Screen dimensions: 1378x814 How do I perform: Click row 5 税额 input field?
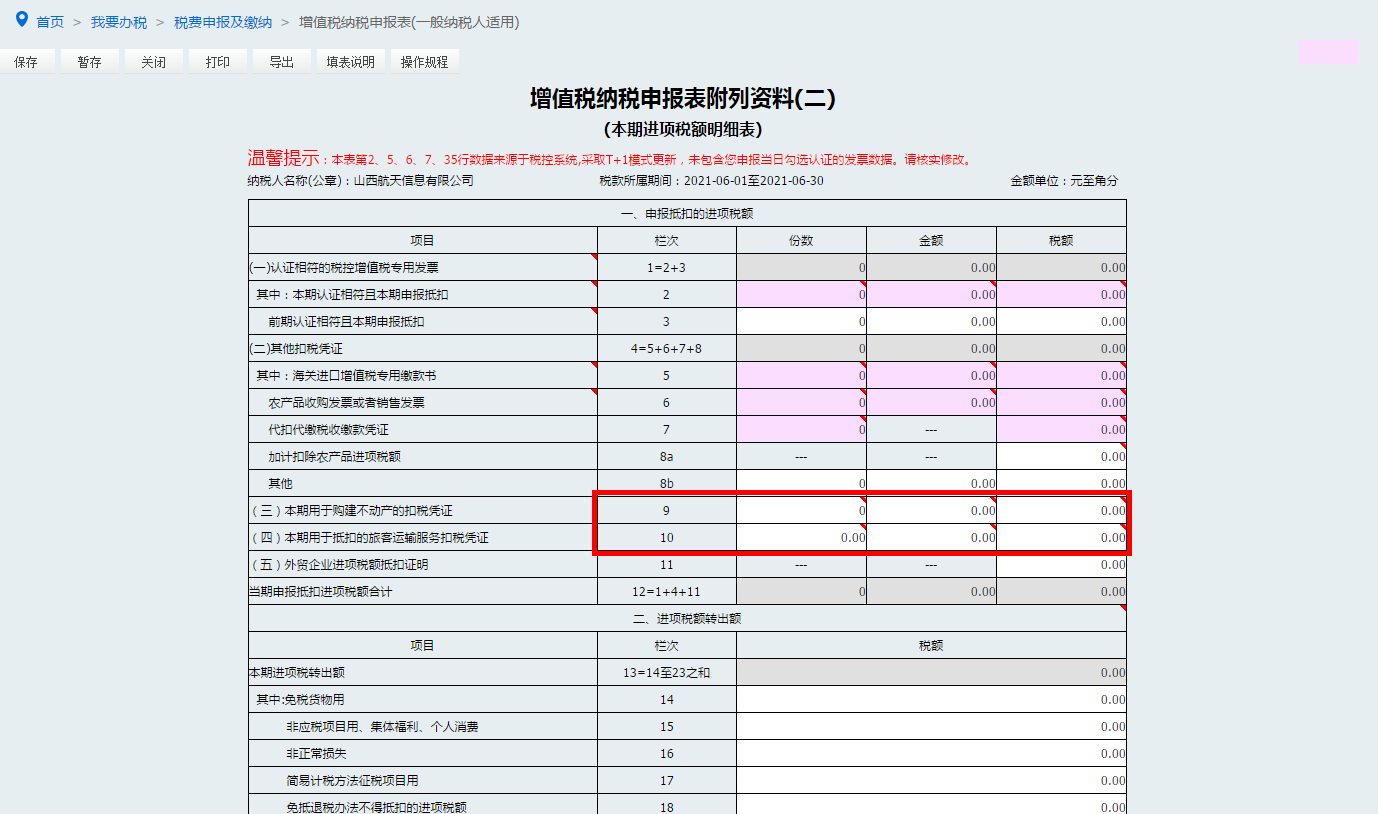point(1061,376)
